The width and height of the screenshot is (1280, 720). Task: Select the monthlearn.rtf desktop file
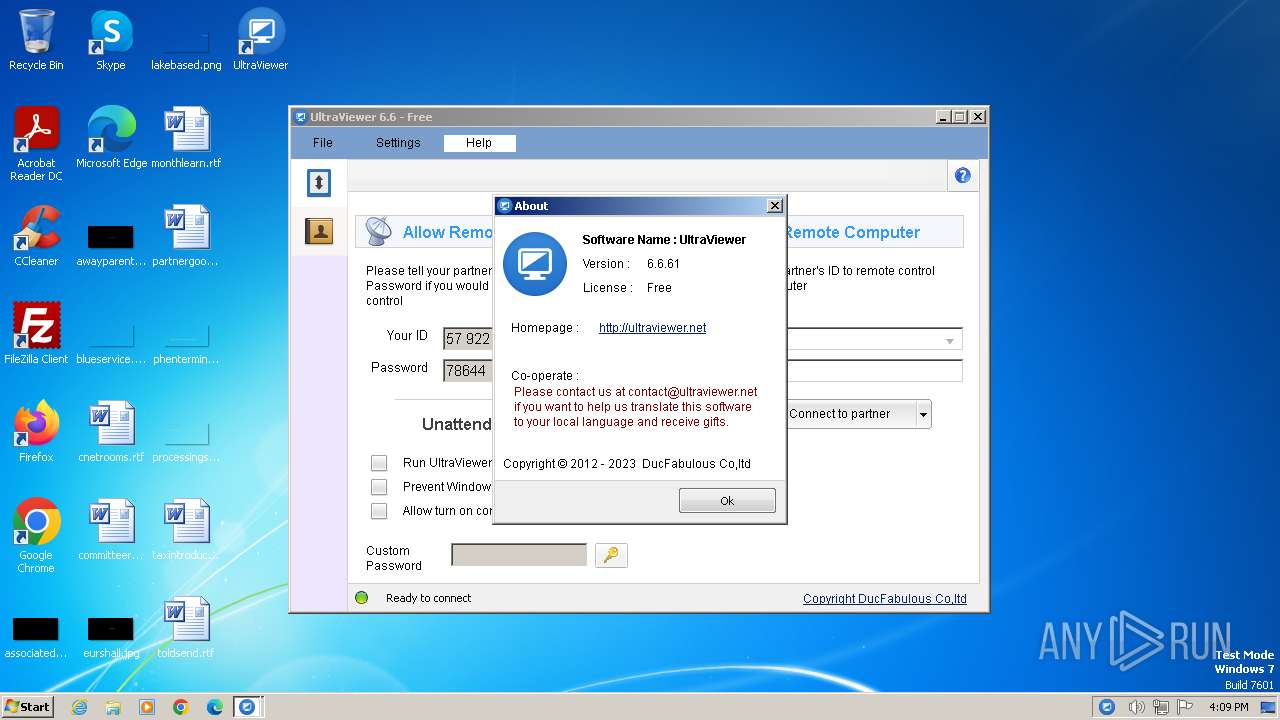click(x=186, y=138)
